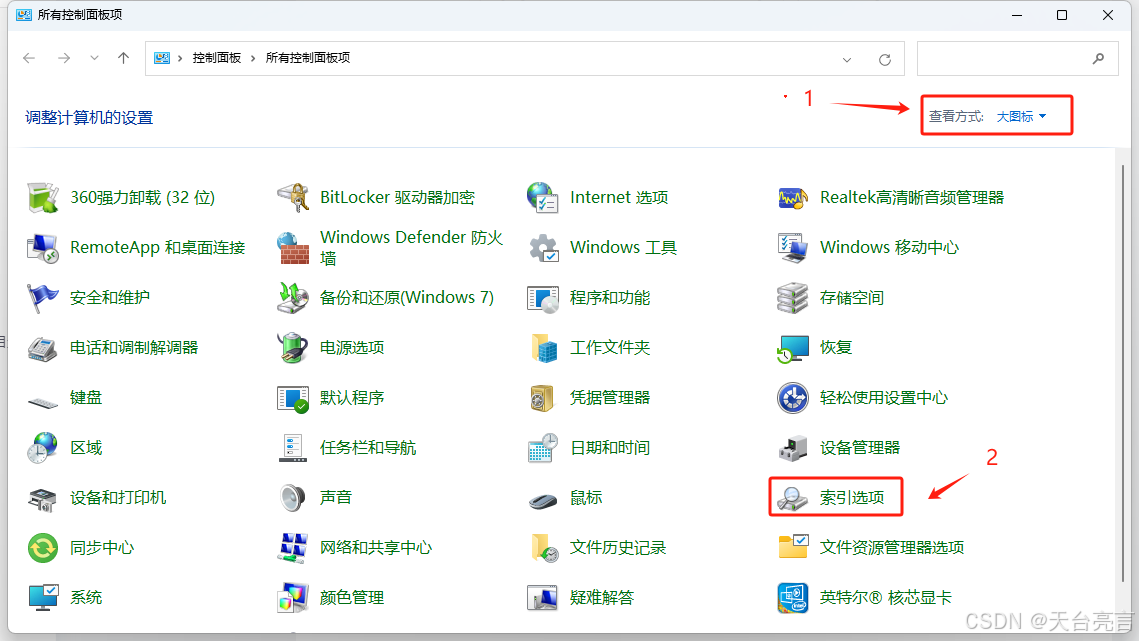Click the 控制面板 breadcrumb link
The width and height of the screenshot is (1139, 641).
tap(216, 58)
